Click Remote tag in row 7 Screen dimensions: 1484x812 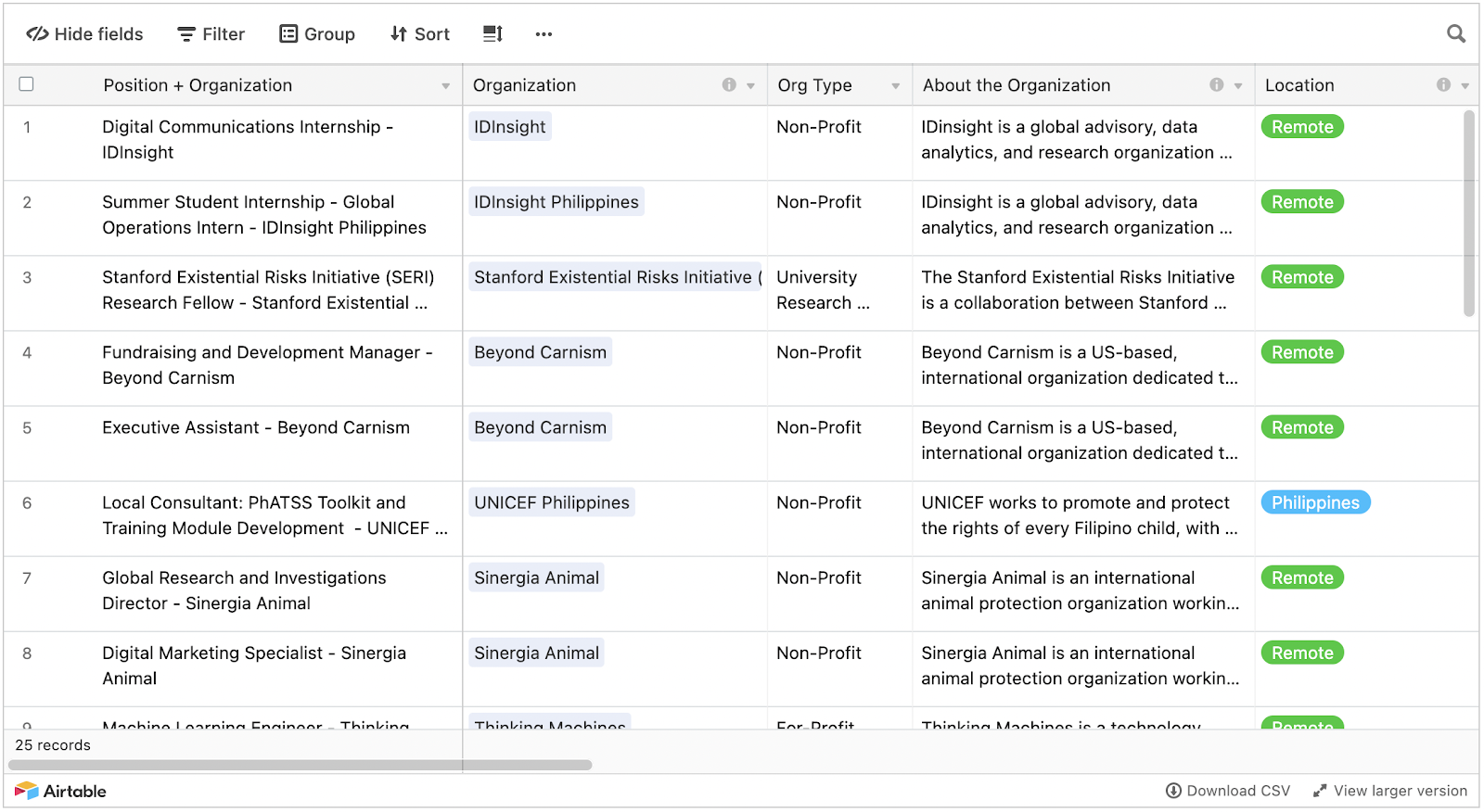point(1302,577)
